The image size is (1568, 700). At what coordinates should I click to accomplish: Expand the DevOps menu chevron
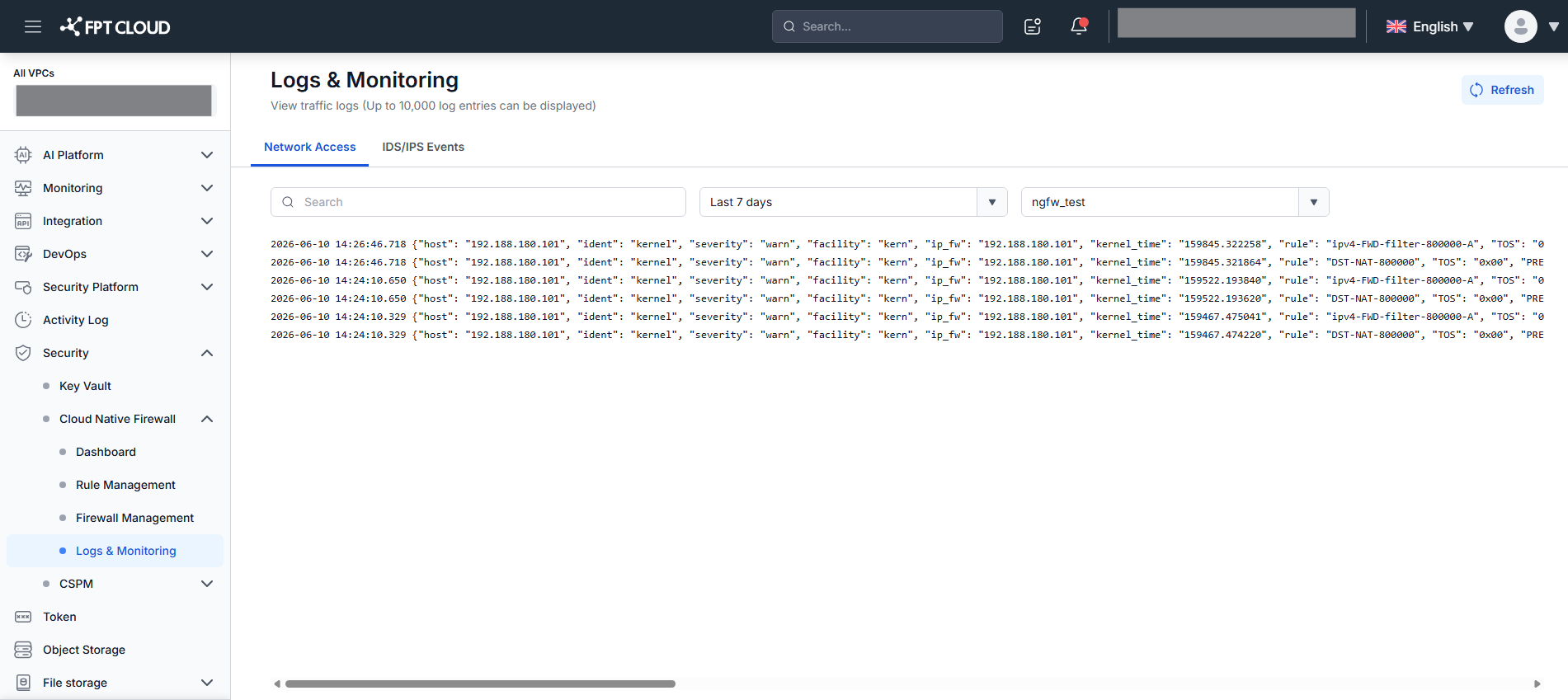[x=207, y=254]
